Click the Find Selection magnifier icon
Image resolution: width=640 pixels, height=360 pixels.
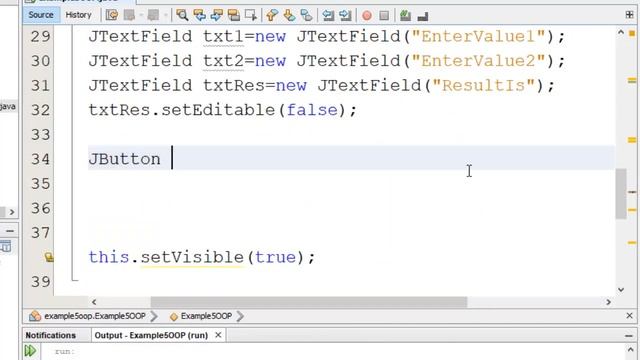[x=182, y=16]
